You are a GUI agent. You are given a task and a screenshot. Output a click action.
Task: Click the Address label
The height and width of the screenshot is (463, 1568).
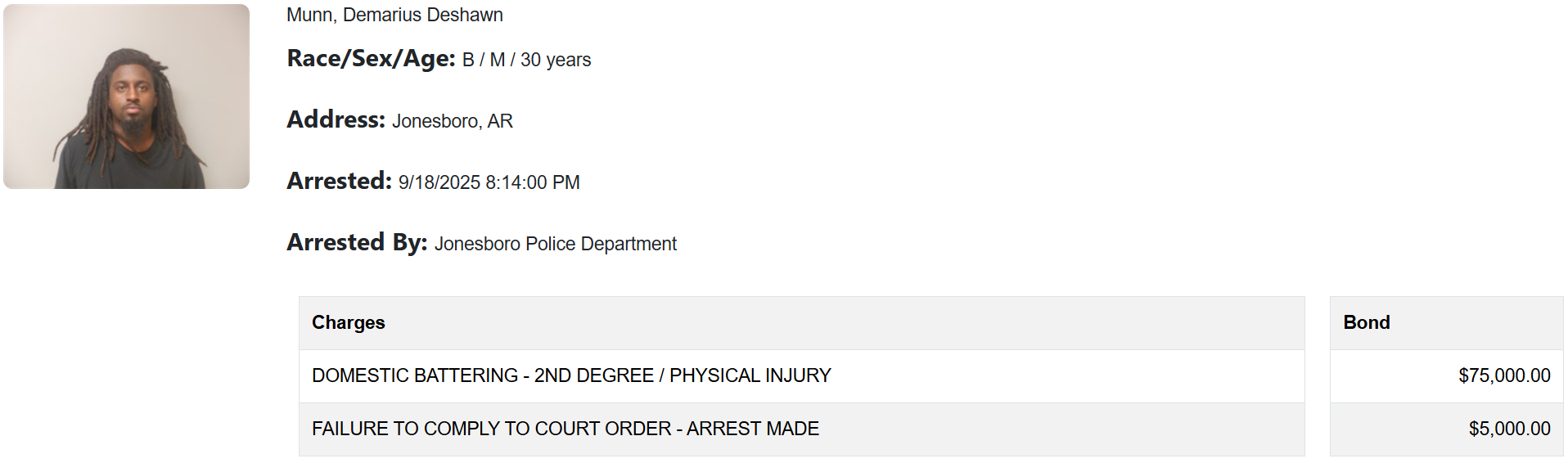pyautogui.click(x=336, y=119)
